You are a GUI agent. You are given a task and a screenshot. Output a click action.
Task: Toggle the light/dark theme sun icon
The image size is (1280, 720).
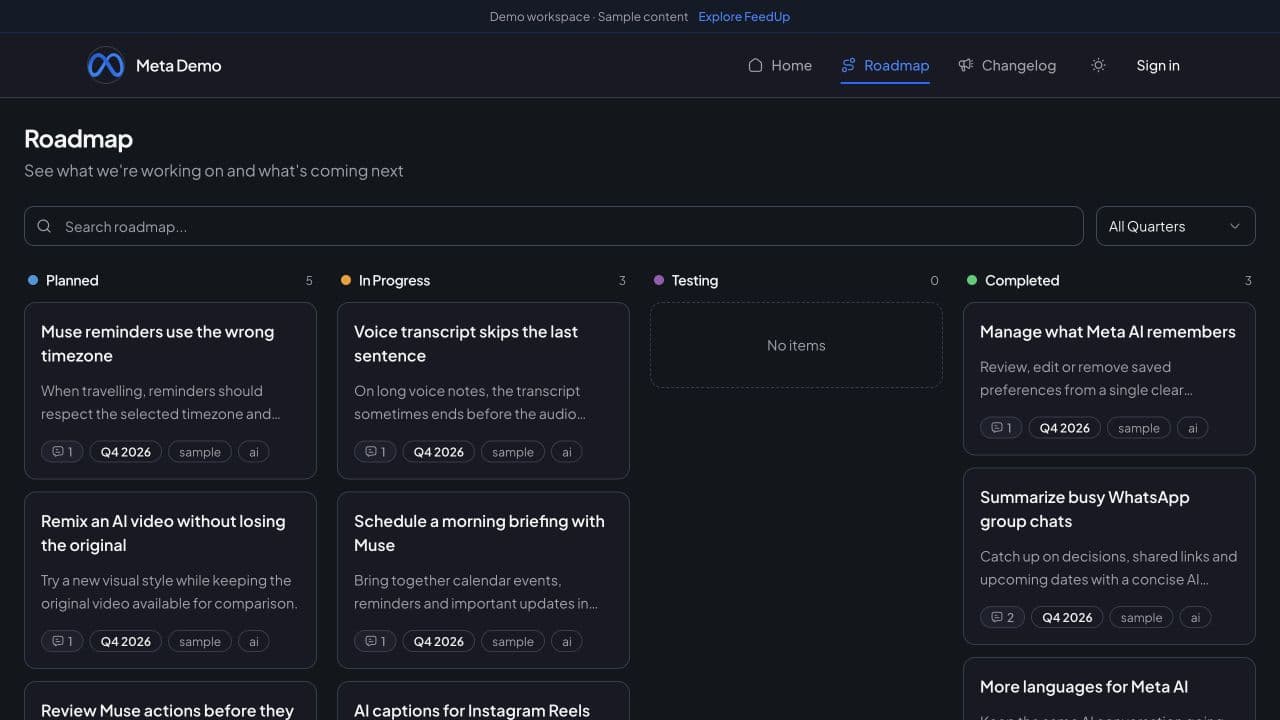(x=1098, y=65)
